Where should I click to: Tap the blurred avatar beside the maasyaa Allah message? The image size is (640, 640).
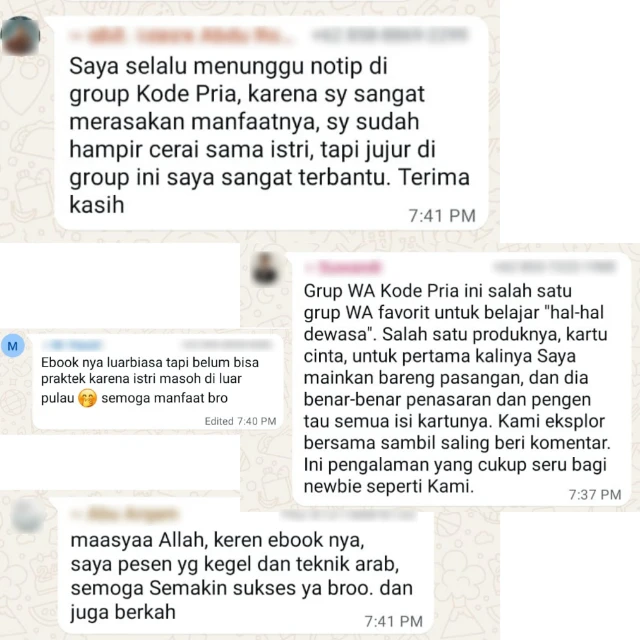click(x=27, y=515)
